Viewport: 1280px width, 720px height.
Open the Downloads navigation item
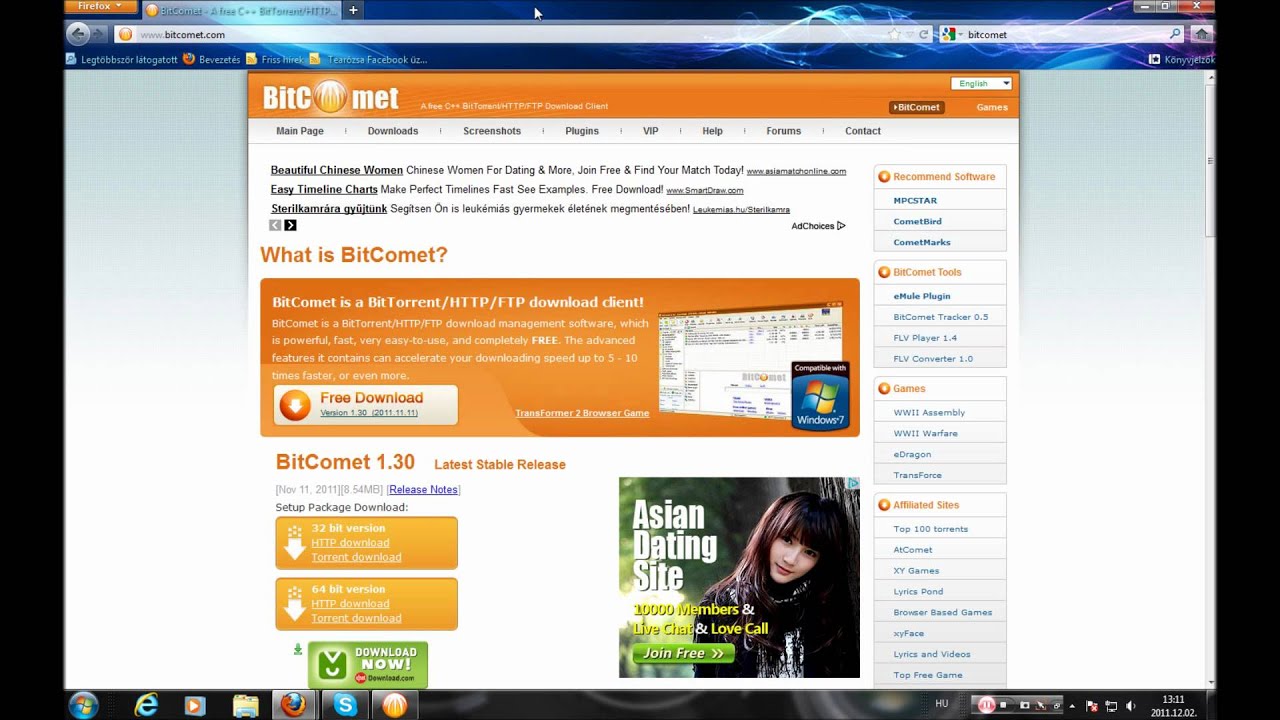coord(393,131)
